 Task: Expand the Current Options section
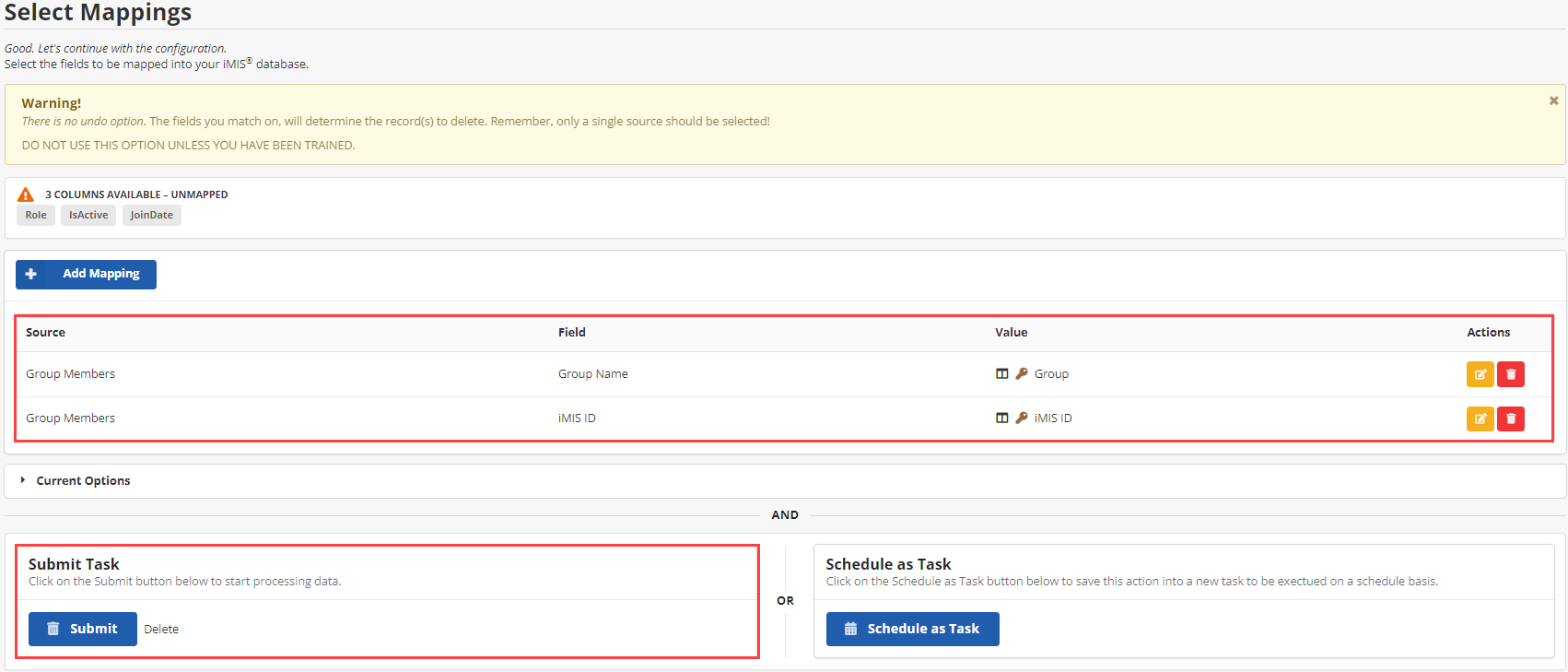83,481
